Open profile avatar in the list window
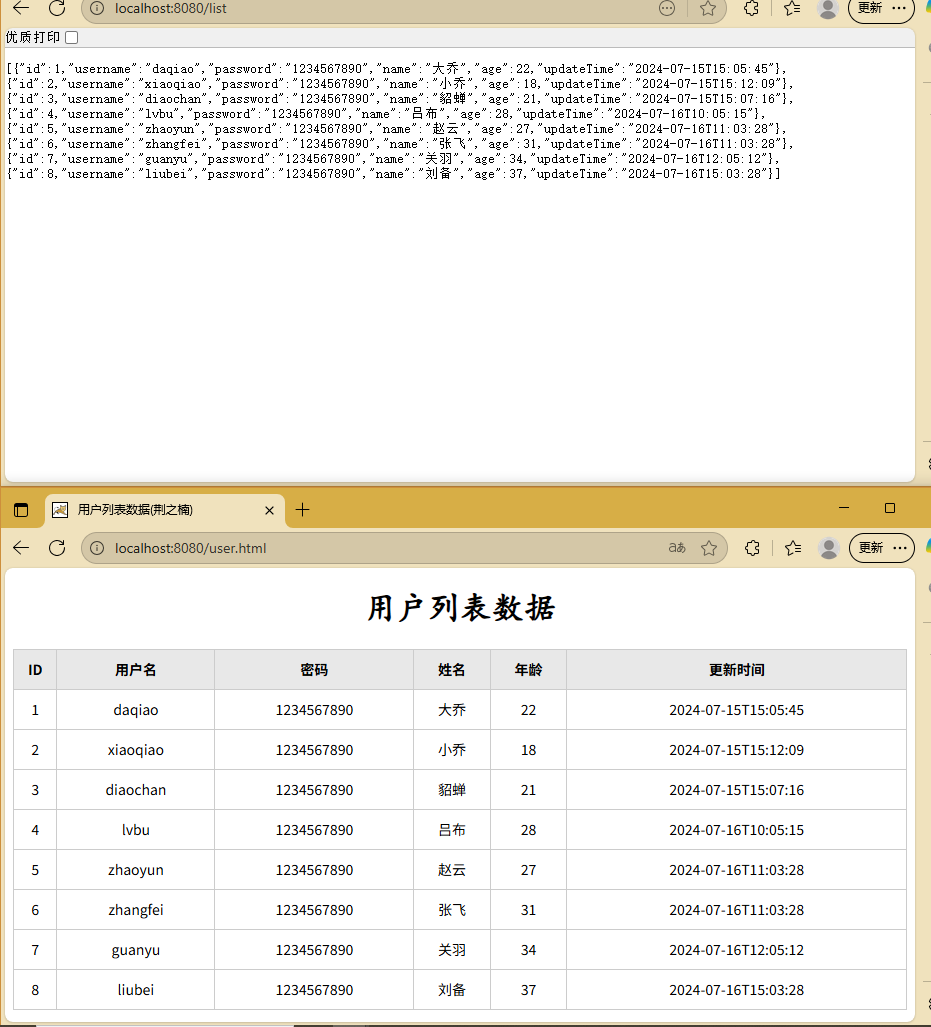The width and height of the screenshot is (931, 1027). [828, 9]
